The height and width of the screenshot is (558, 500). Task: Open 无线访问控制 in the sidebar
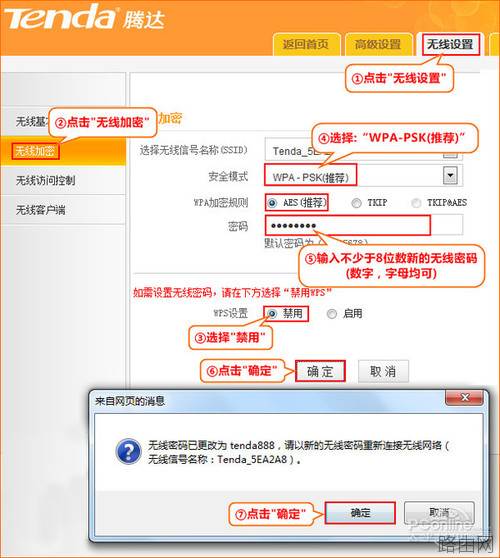[46, 180]
